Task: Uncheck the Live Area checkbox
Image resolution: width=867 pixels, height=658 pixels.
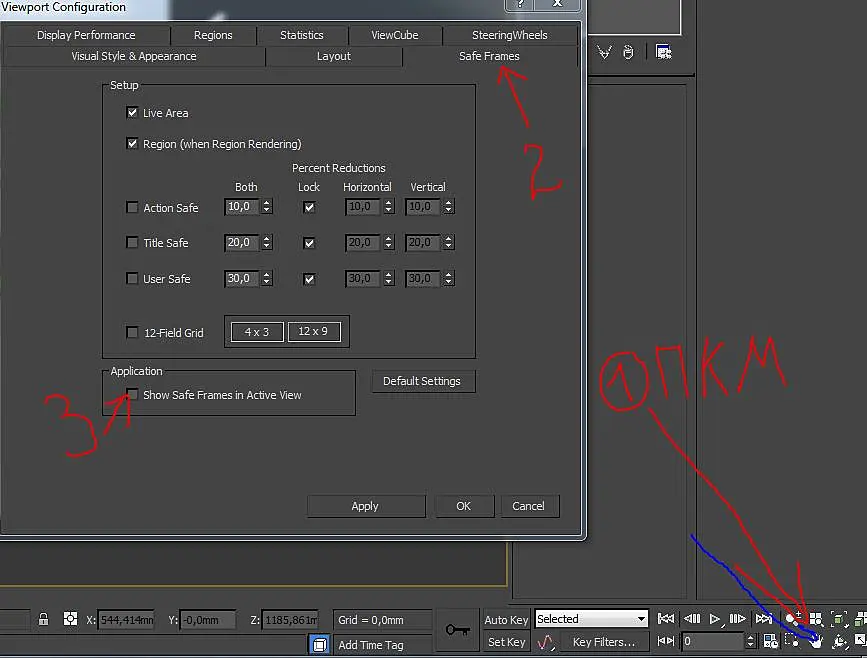Action: 132,113
